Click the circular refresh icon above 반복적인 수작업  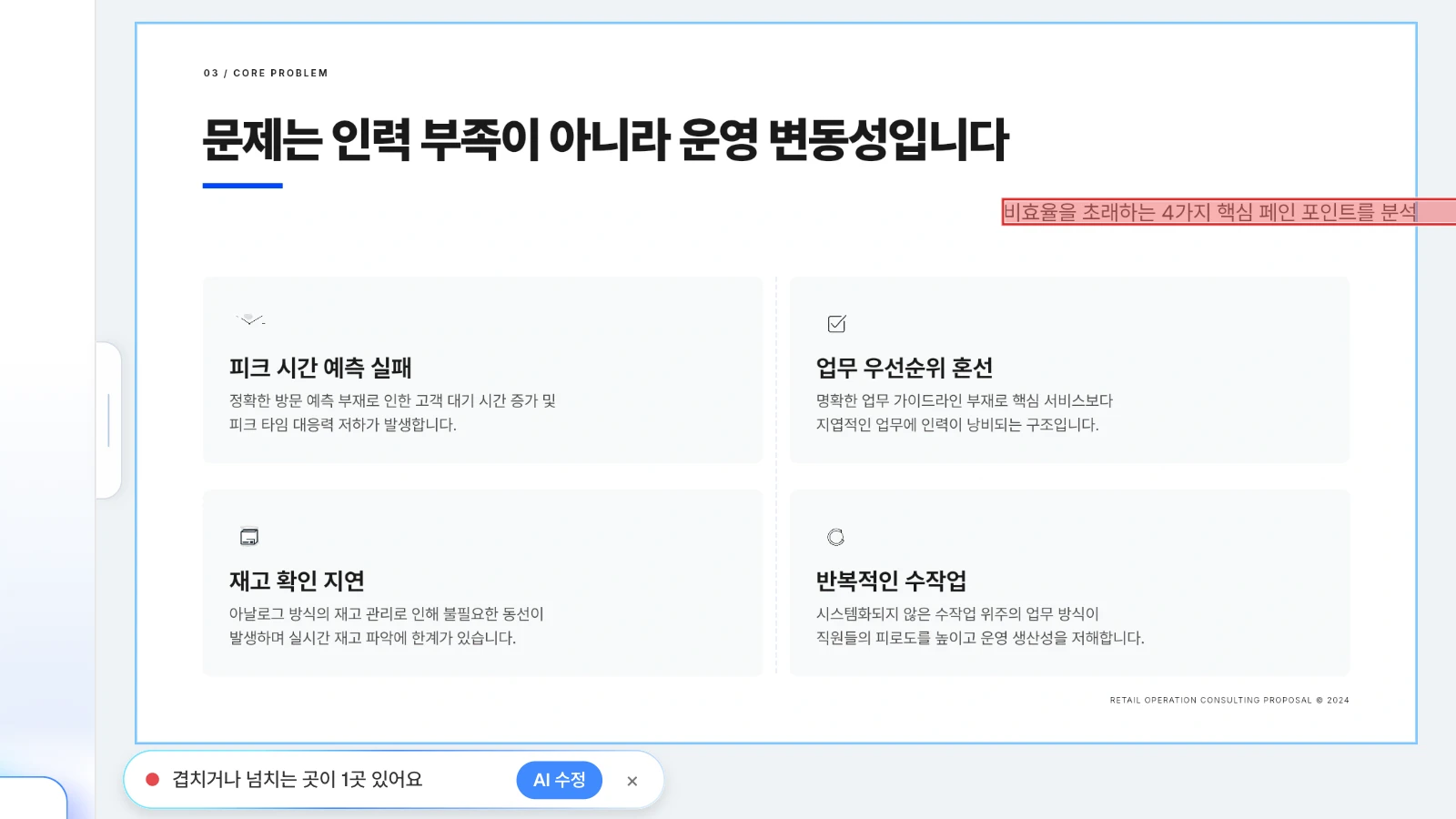835,537
